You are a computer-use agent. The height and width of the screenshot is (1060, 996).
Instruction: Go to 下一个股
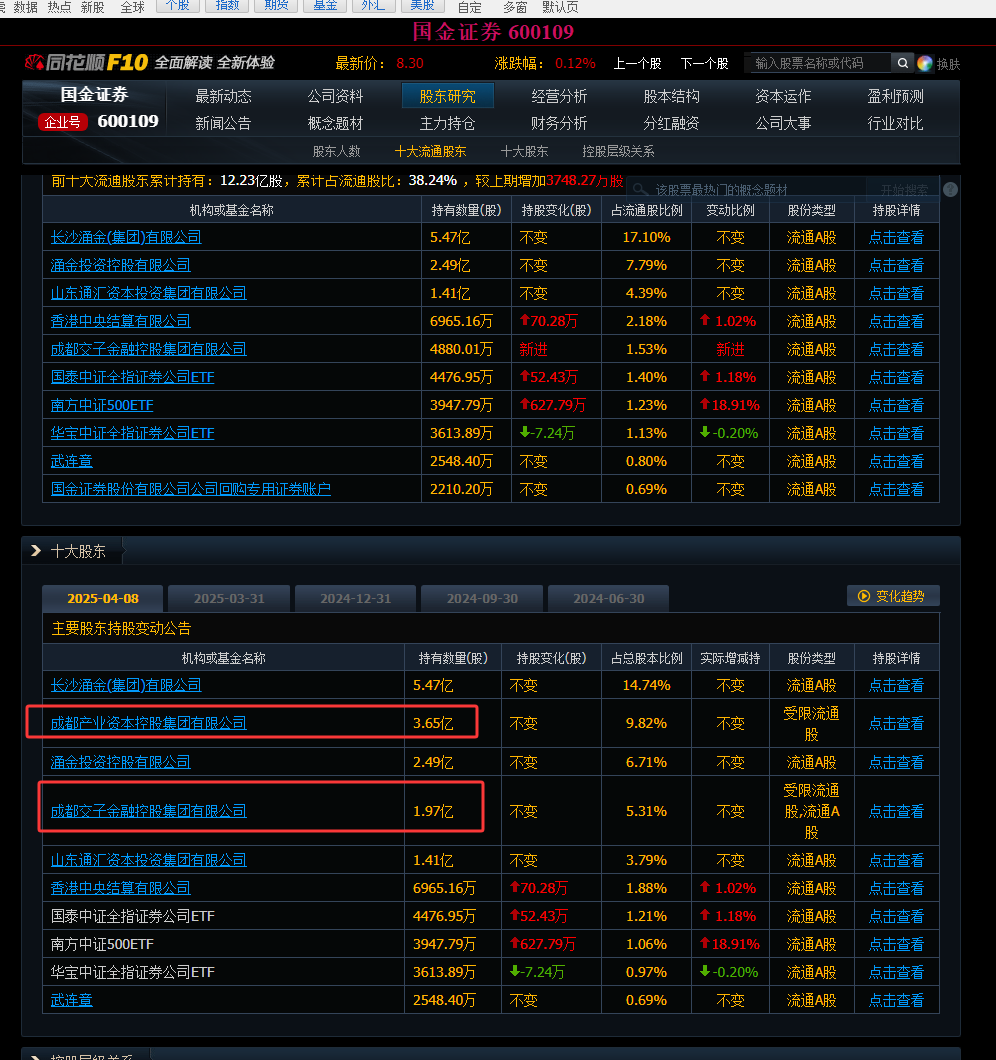(x=705, y=64)
